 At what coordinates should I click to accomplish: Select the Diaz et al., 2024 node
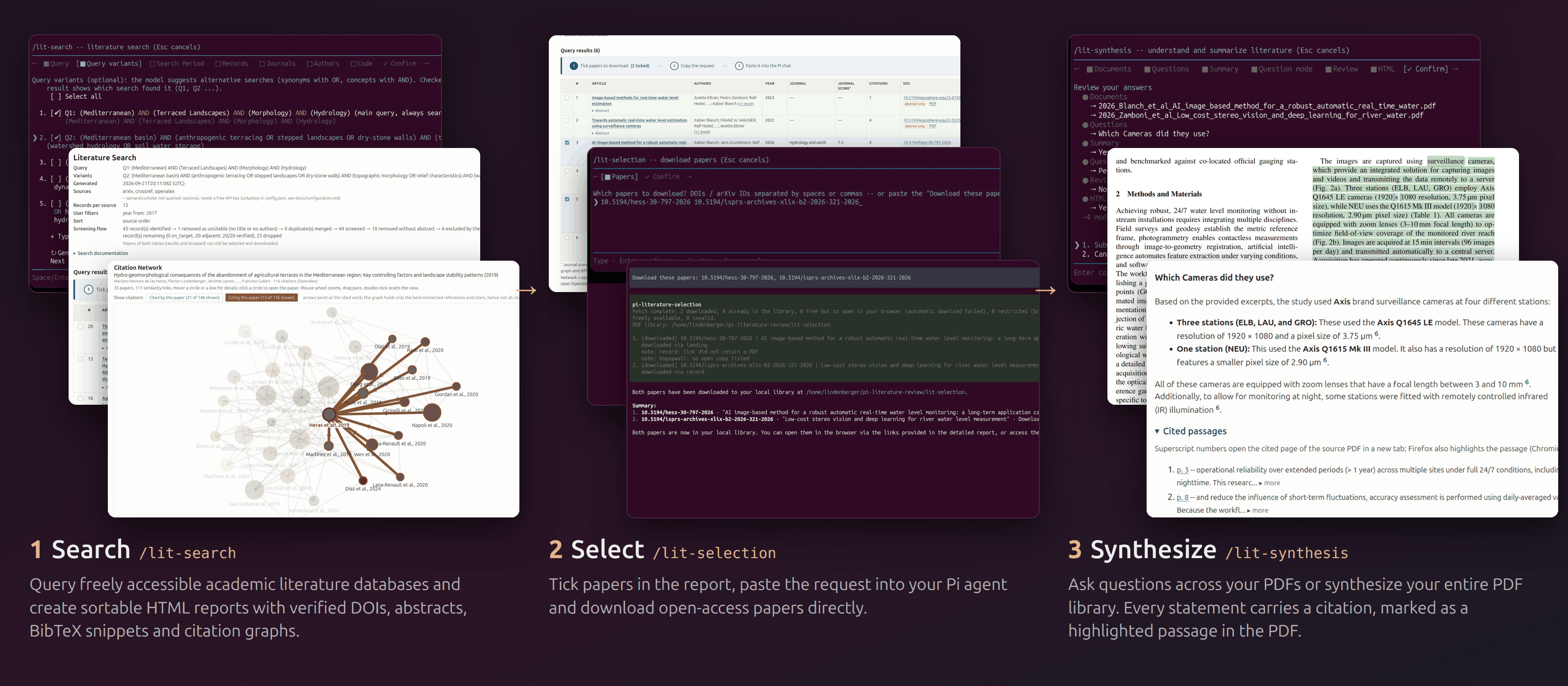coord(363,481)
